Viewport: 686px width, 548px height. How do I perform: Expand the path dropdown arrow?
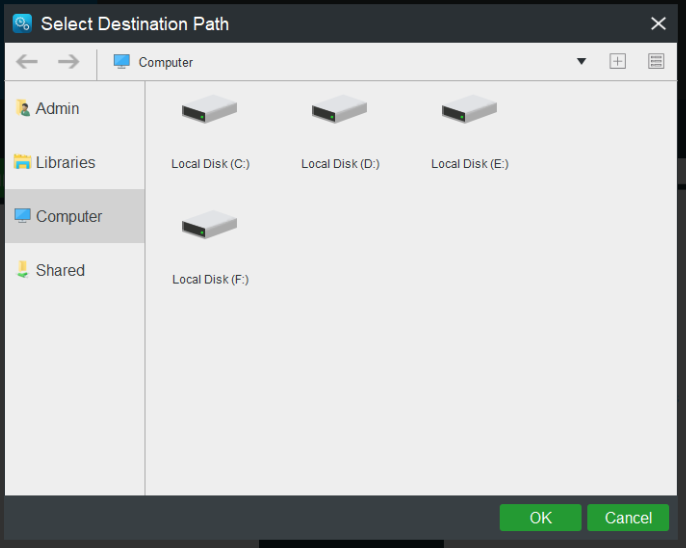pyautogui.click(x=581, y=61)
